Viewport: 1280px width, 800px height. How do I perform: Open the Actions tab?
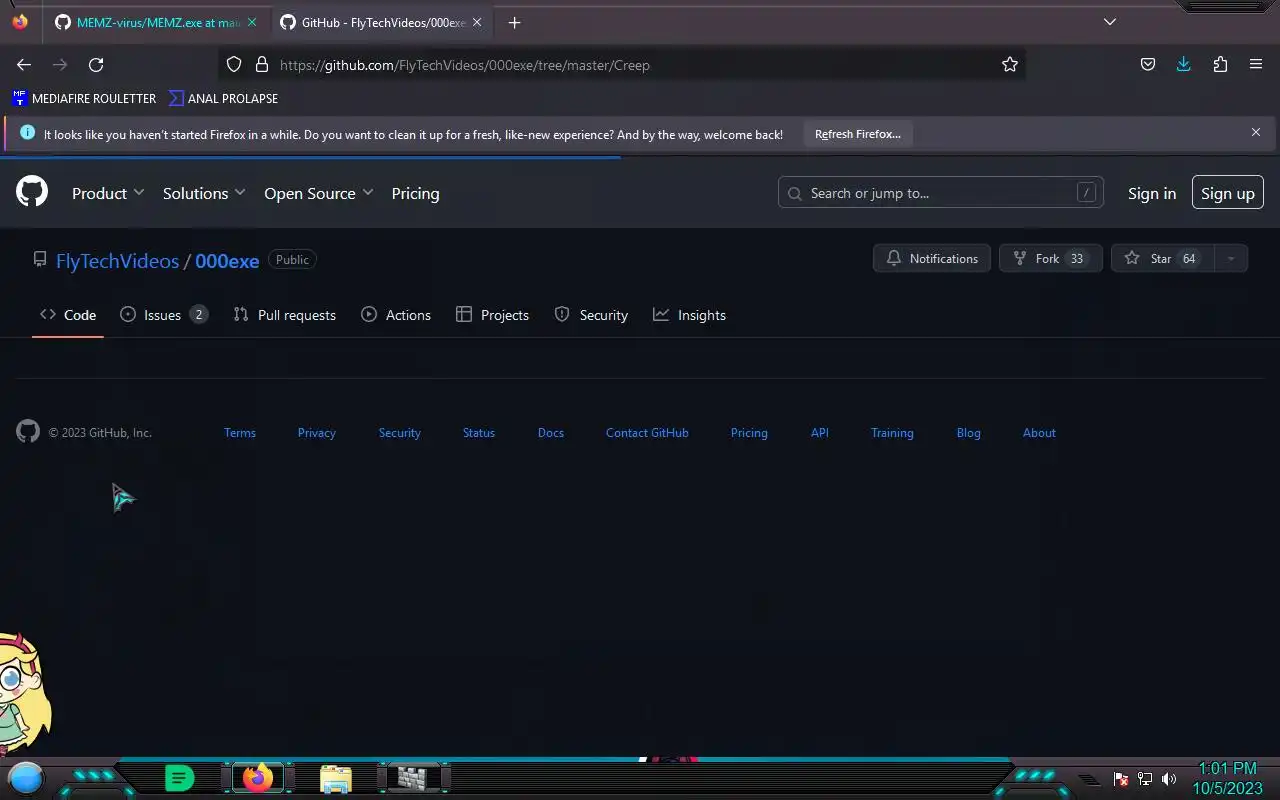coord(396,314)
